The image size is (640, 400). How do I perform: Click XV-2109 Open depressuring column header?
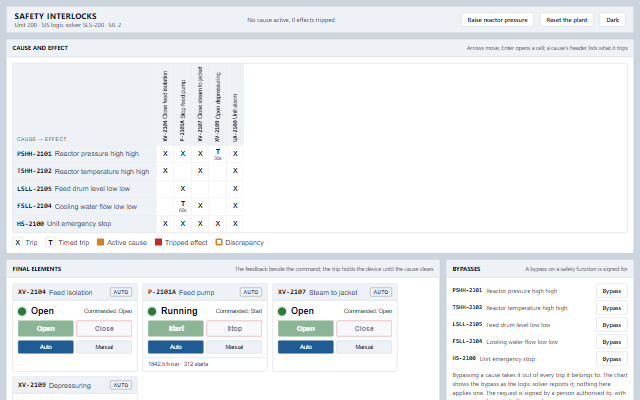[x=218, y=104]
